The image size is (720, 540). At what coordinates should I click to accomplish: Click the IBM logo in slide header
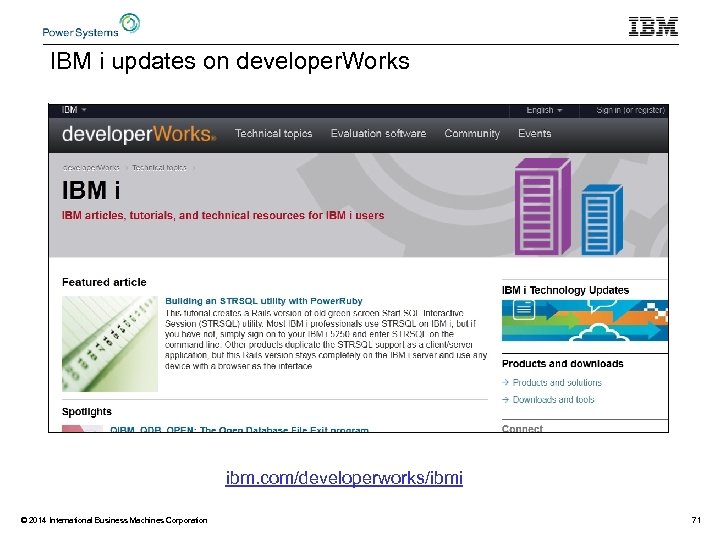coord(653,27)
